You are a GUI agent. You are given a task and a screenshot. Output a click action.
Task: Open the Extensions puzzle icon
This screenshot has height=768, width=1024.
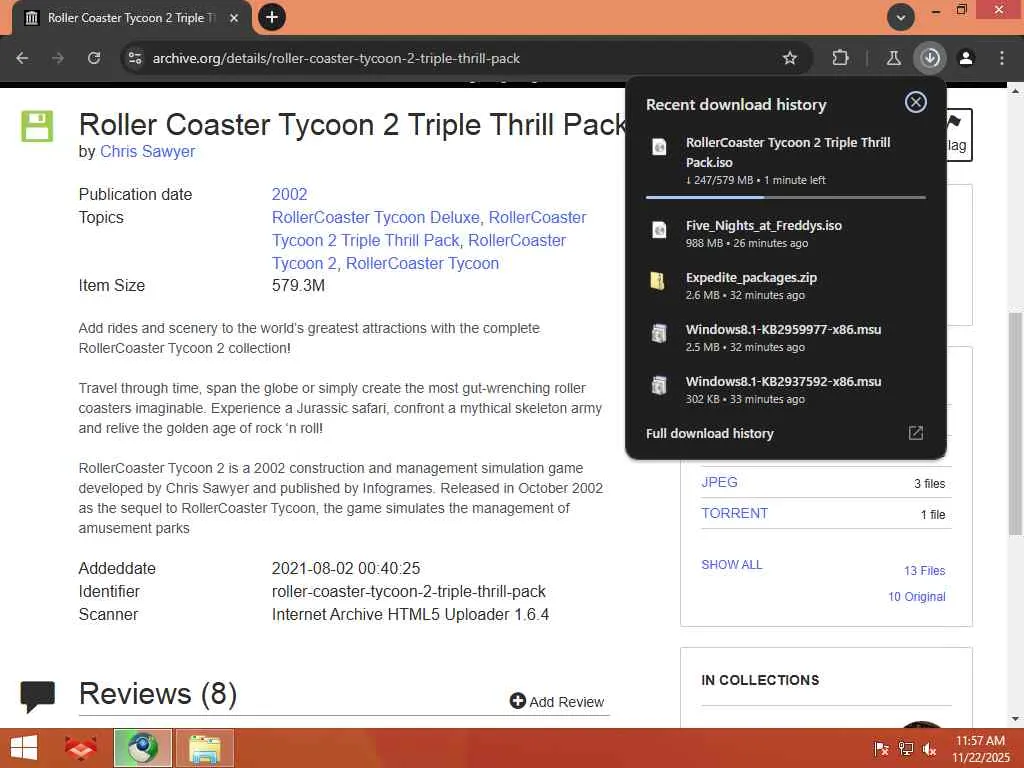click(x=840, y=58)
